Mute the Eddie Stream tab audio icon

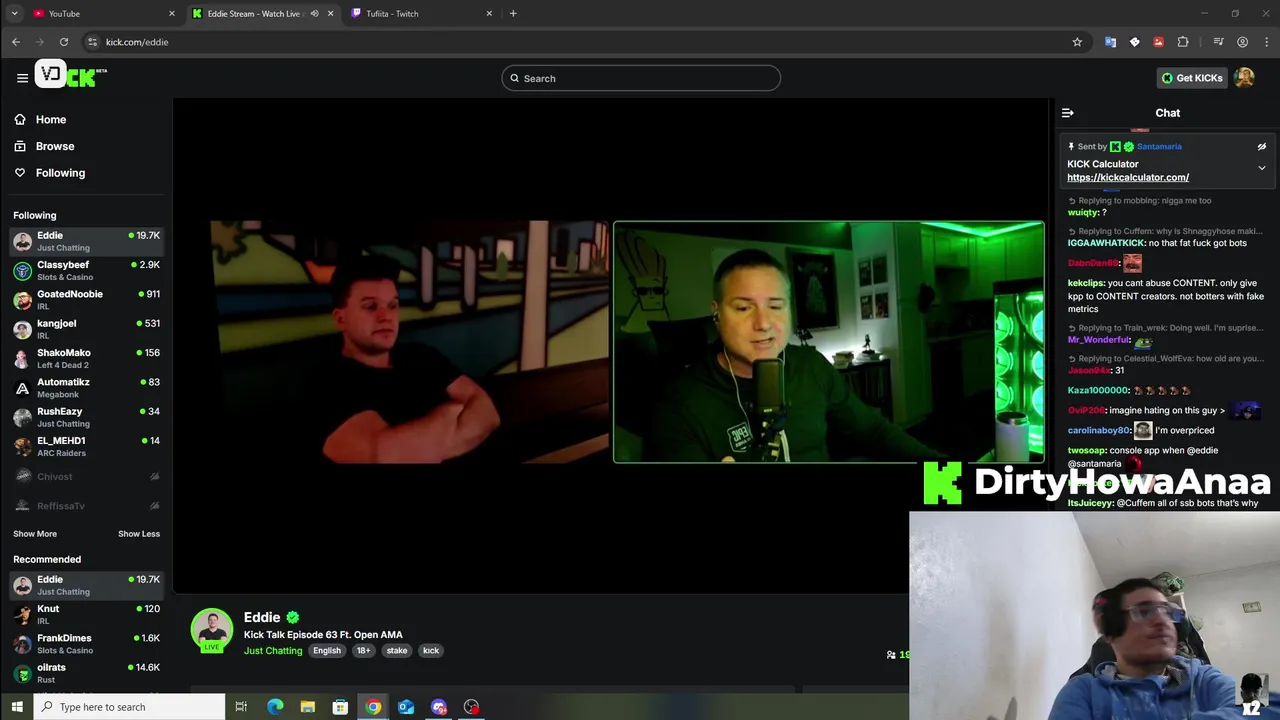(314, 14)
